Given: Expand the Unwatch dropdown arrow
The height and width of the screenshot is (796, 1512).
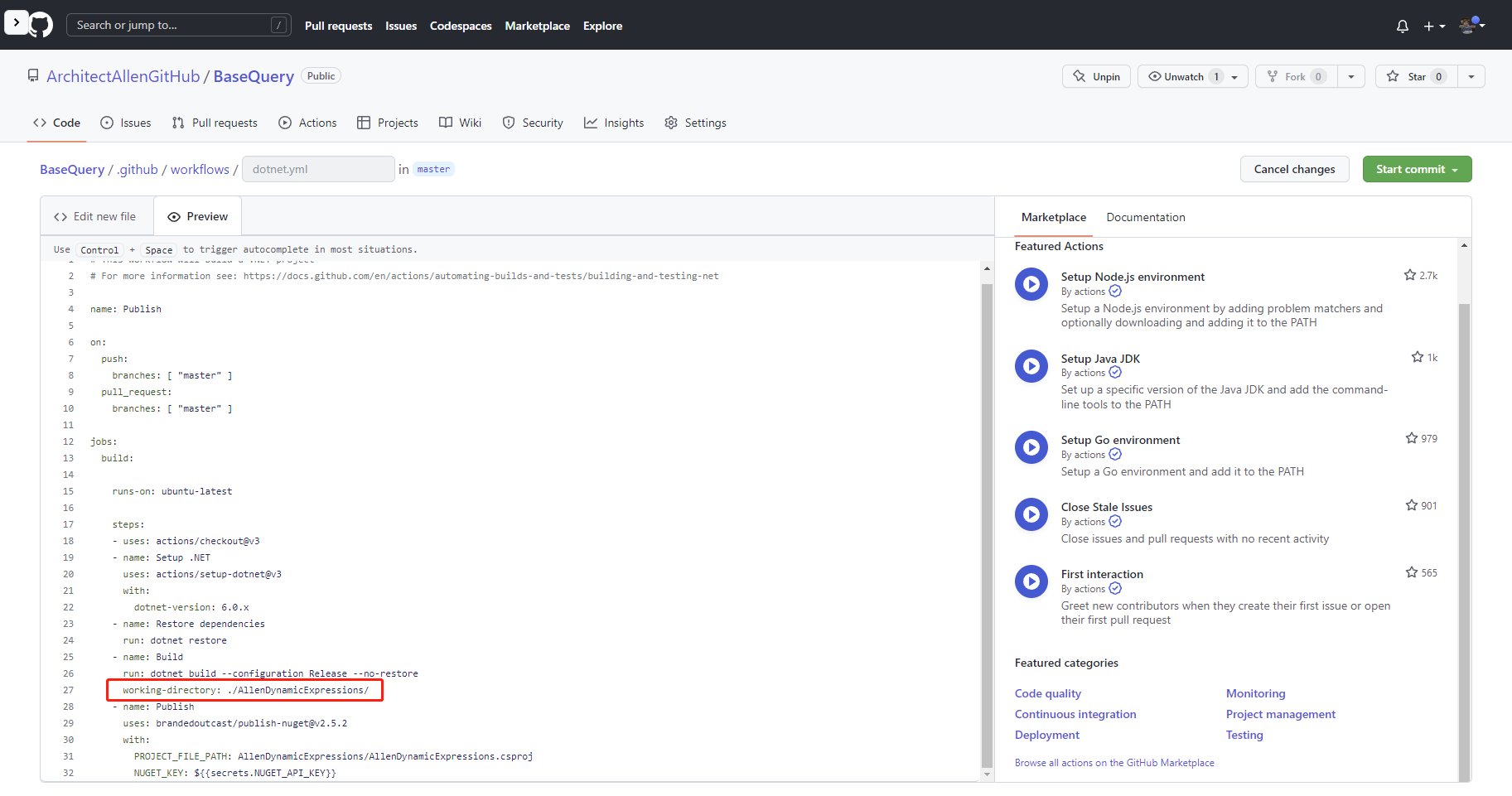Looking at the screenshot, I should 1235,76.
